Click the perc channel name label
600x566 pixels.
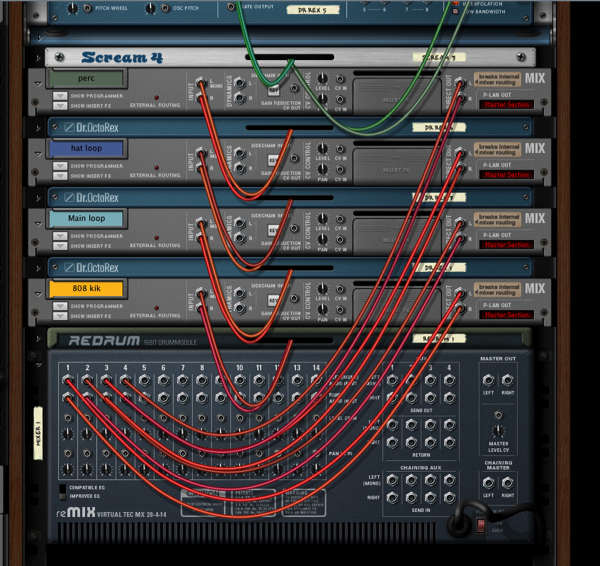pos(86,78)
